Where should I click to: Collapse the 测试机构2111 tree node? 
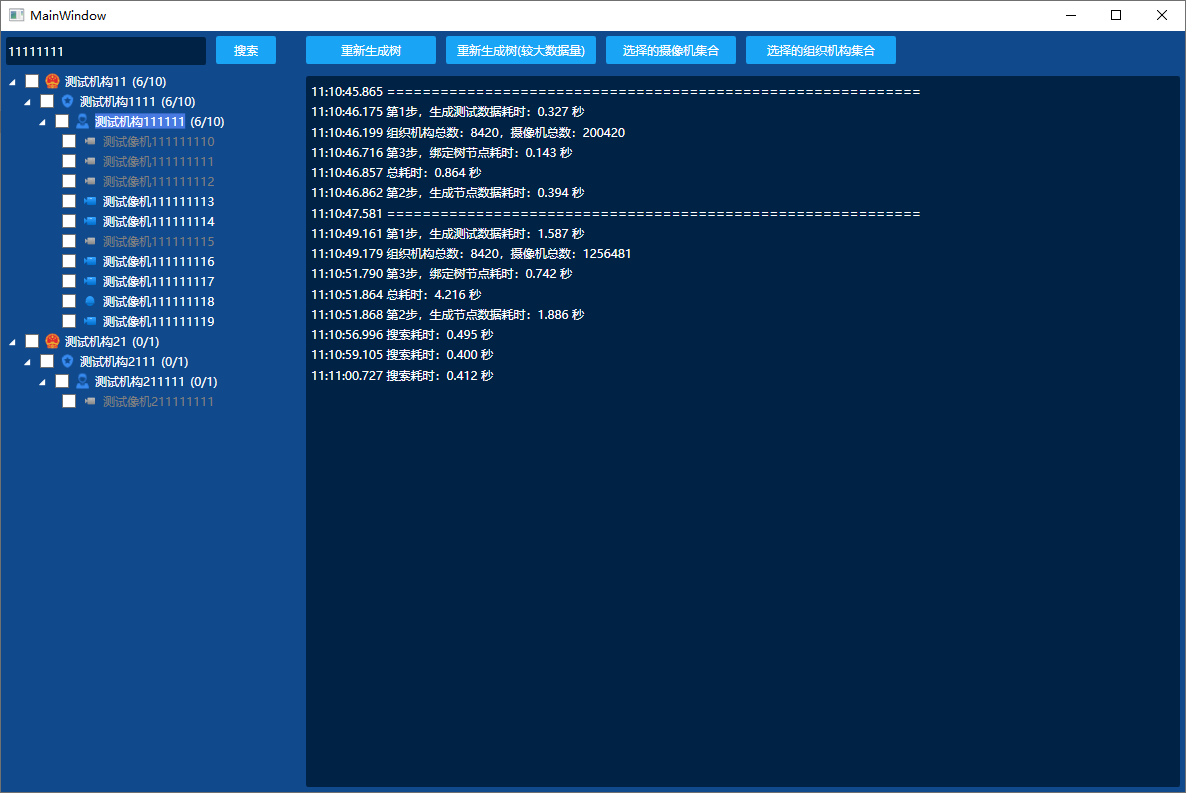click(x=27, y=362)
